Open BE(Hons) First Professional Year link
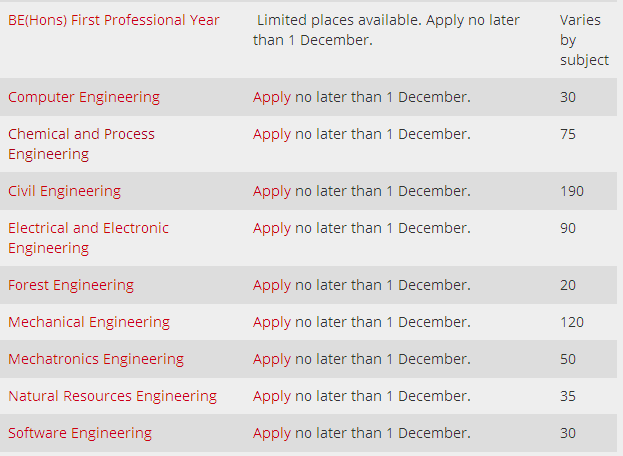Viewport: 623px width, 456px height. click(x=114, y=20)
